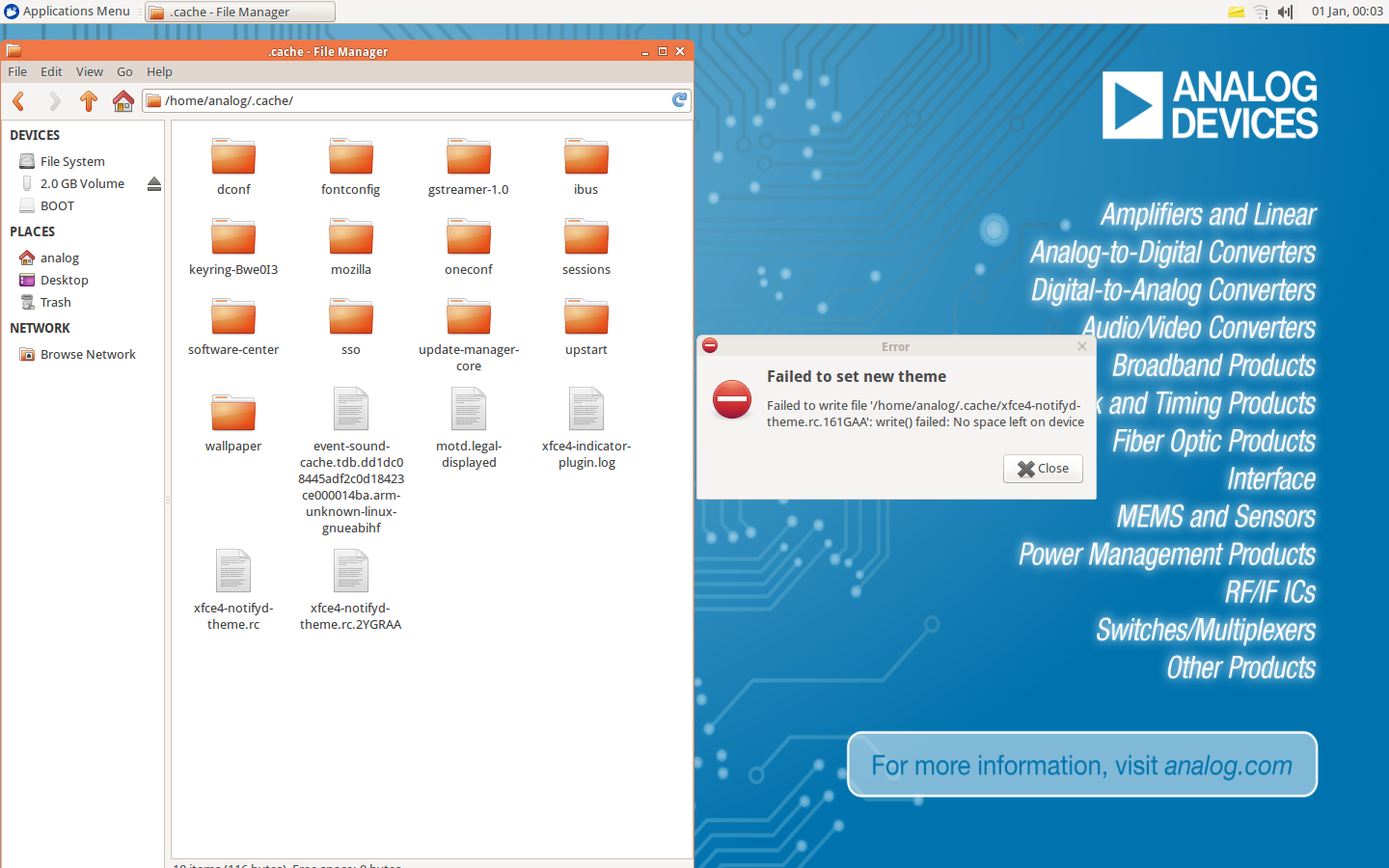
Task: Go to the parent folder with up arrow
Action: click(89, 100)
